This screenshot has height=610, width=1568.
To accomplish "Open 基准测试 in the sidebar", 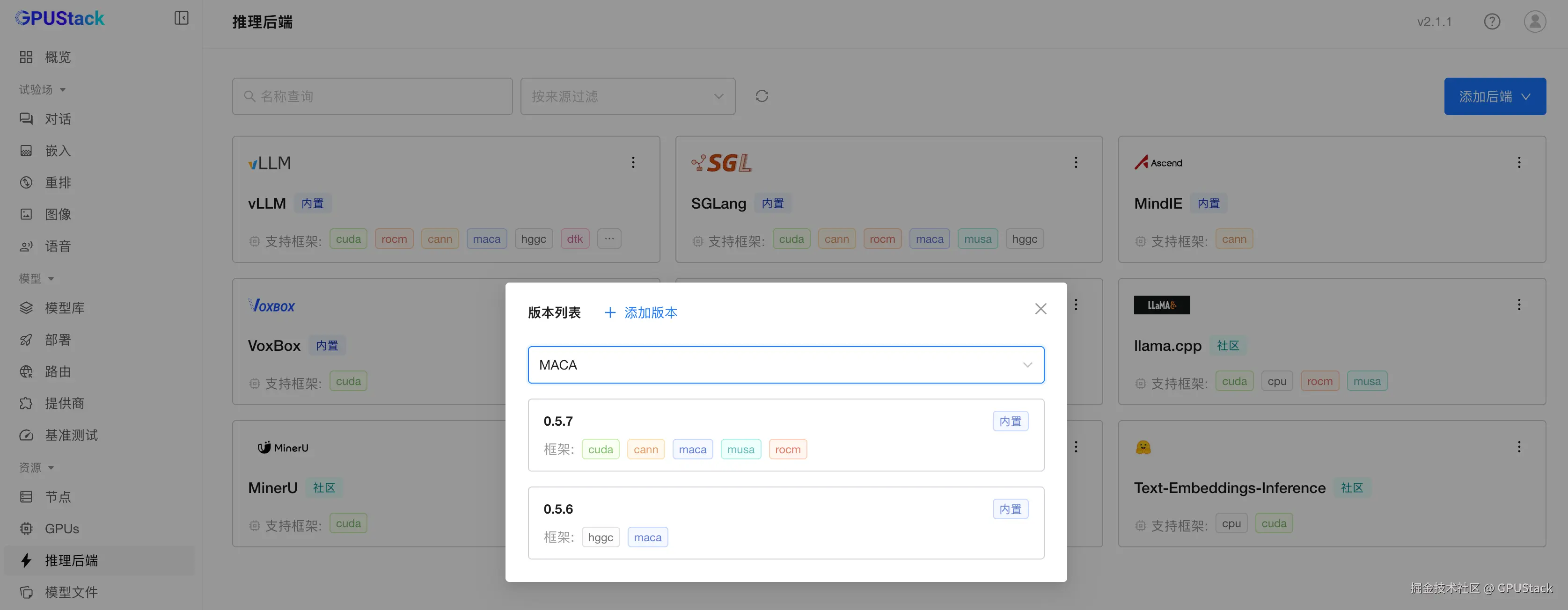I will (x=71, y=435).
